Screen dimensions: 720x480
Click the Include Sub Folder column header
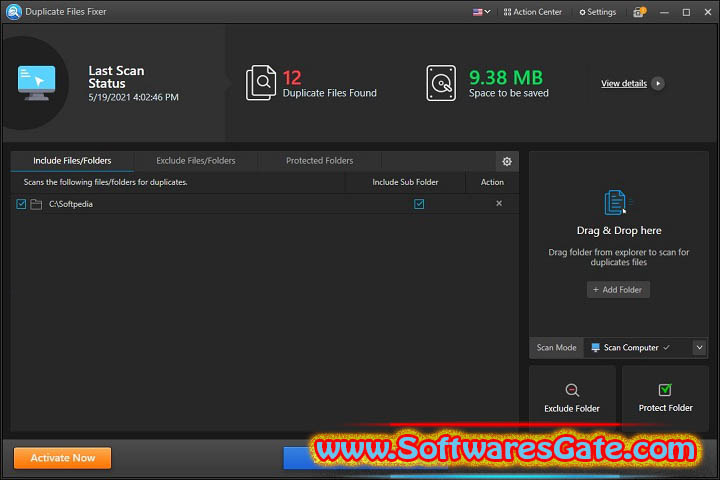[405, 182]
